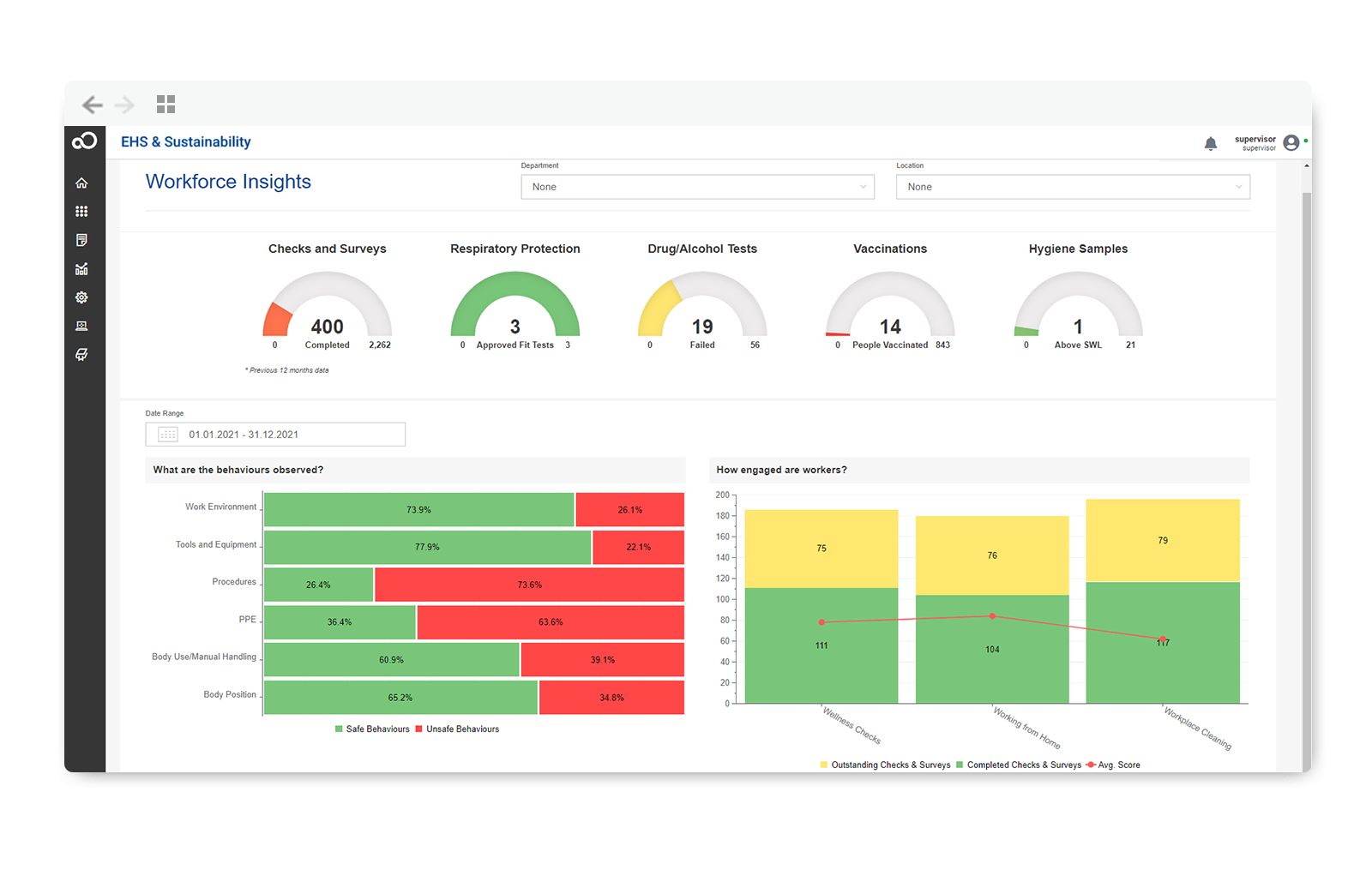Viewport: 1372px width, 876px height.
Task: Click the four-square tiles icon in top bar
Action: pos(165,105)
